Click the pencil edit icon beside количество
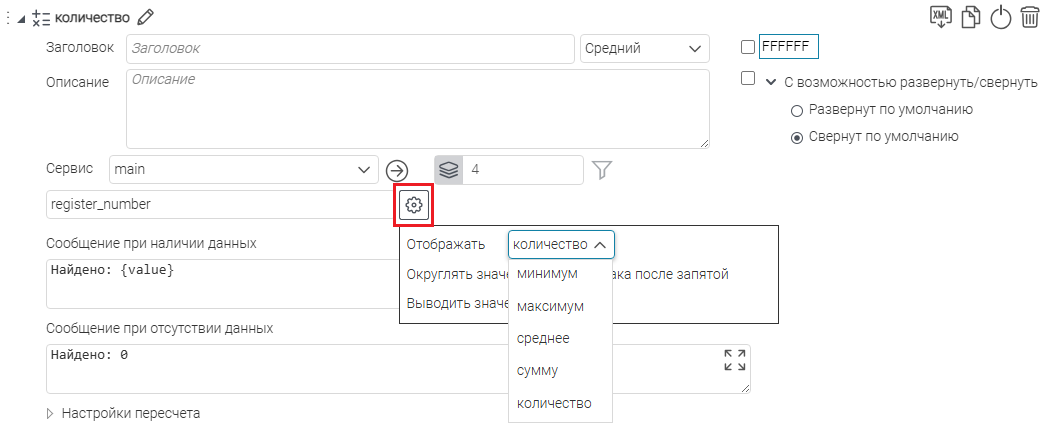The height and width of the screenshot is (430, 1053). 147,16
